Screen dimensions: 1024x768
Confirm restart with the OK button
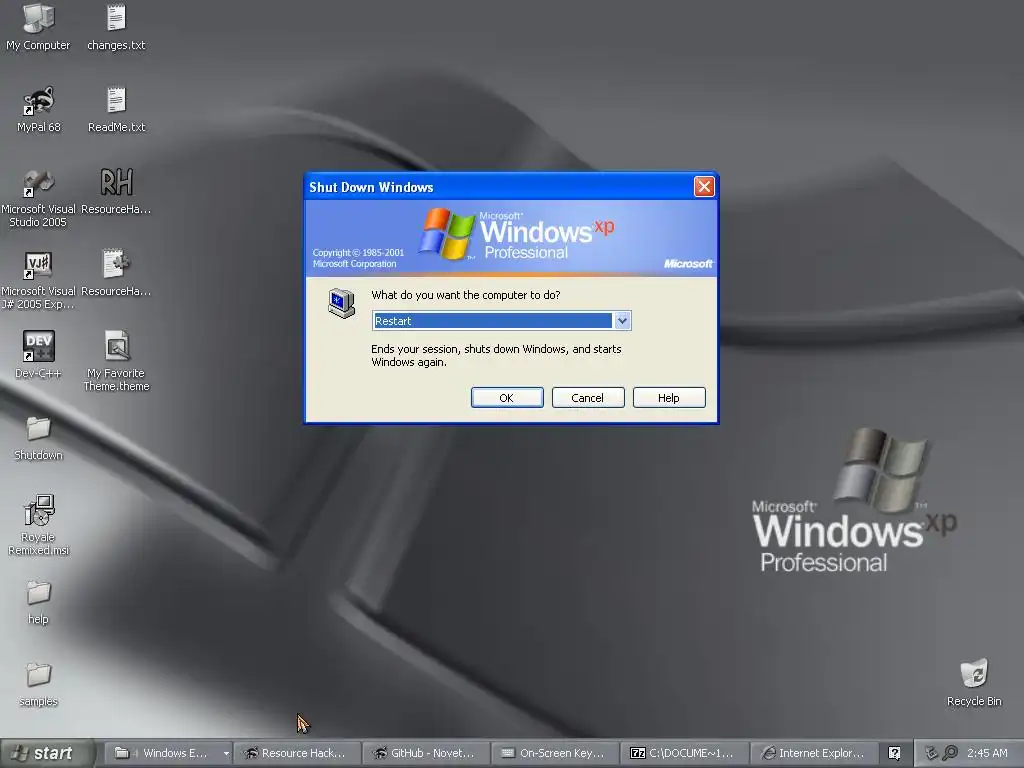point(507,398)
